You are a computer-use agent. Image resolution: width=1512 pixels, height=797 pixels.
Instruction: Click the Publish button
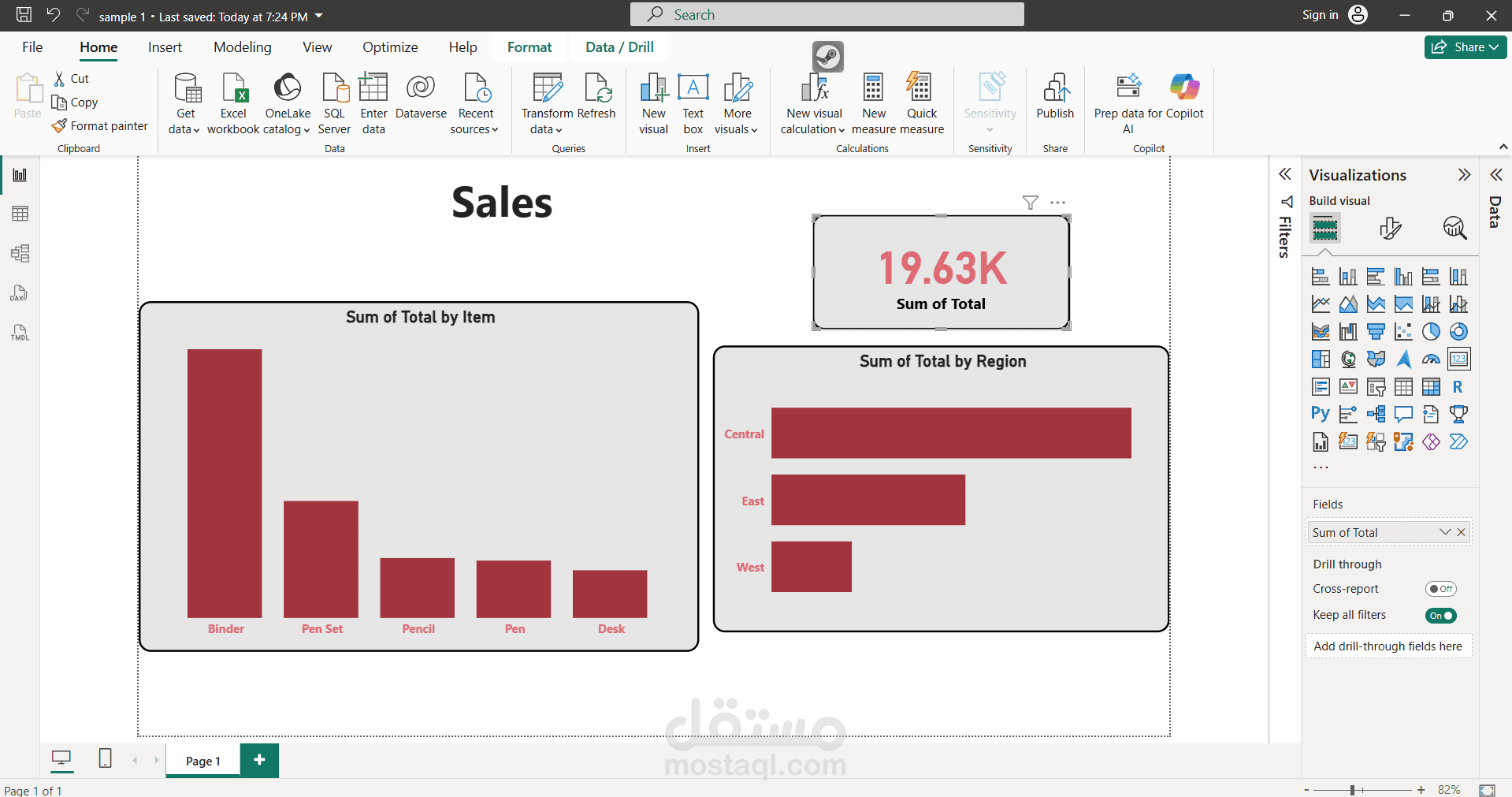[x=1055, y=96]
